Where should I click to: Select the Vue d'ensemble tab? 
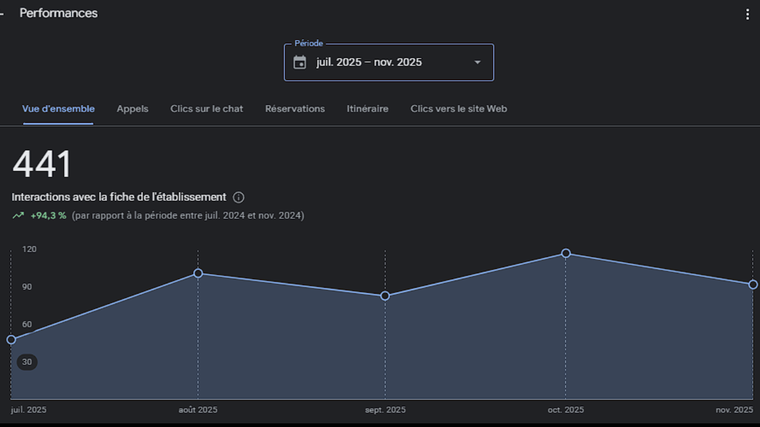tap(58, 108)
